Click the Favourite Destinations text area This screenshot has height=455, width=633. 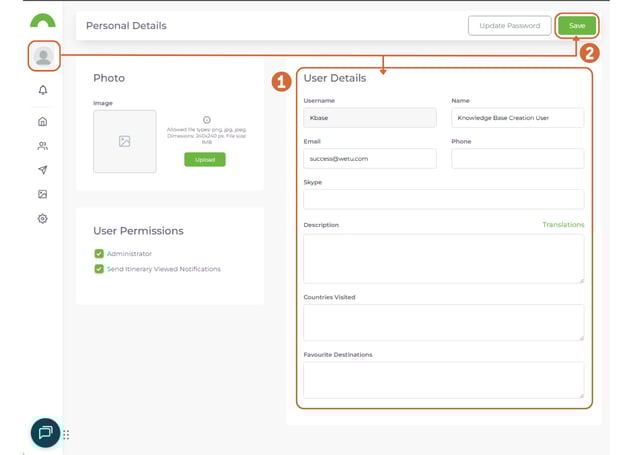point(444,380)
